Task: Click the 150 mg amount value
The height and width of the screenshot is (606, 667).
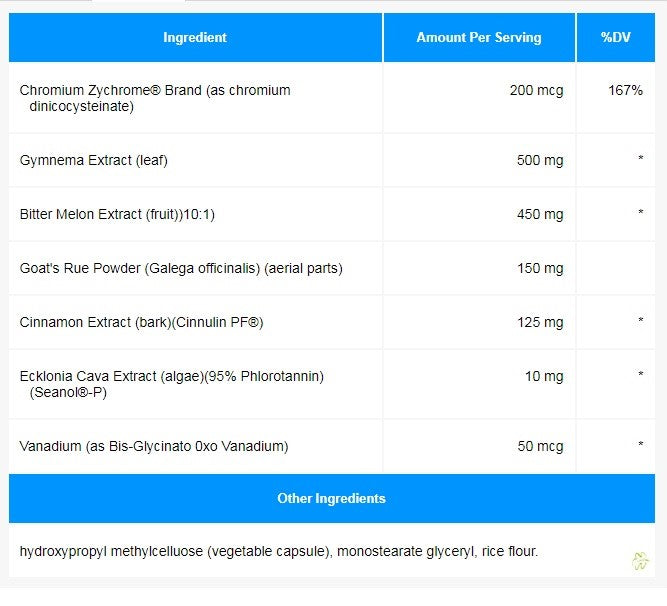Action: (540, 268)
